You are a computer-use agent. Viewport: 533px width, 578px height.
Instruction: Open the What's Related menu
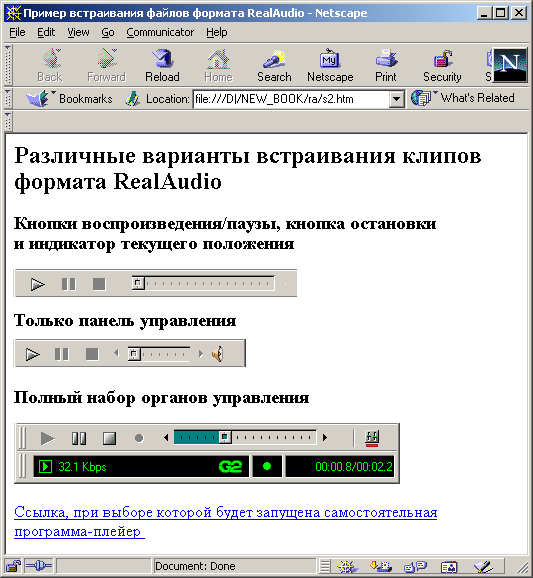tap(463, 98)
